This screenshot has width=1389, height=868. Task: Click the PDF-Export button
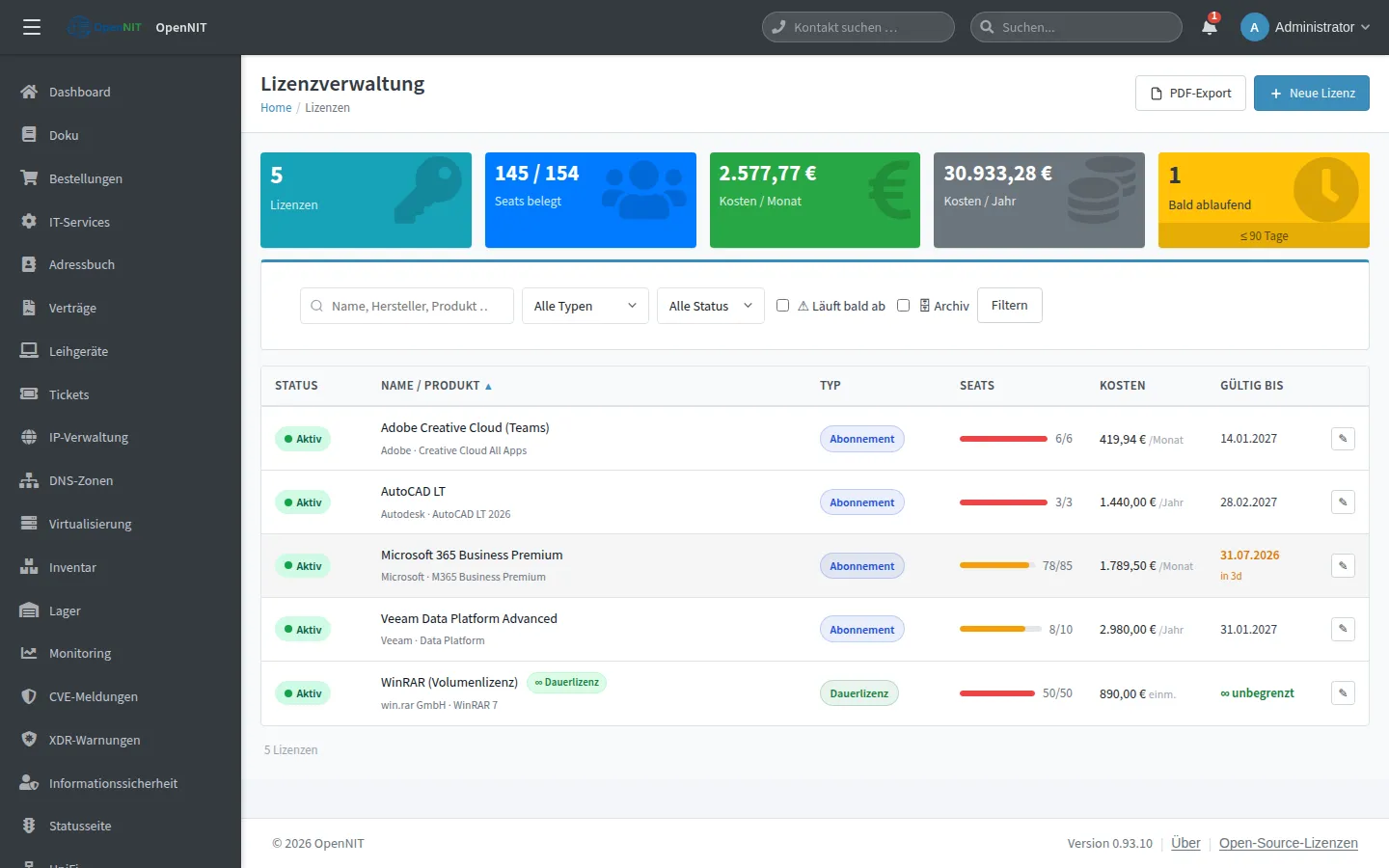click(x=1190, y=94)
